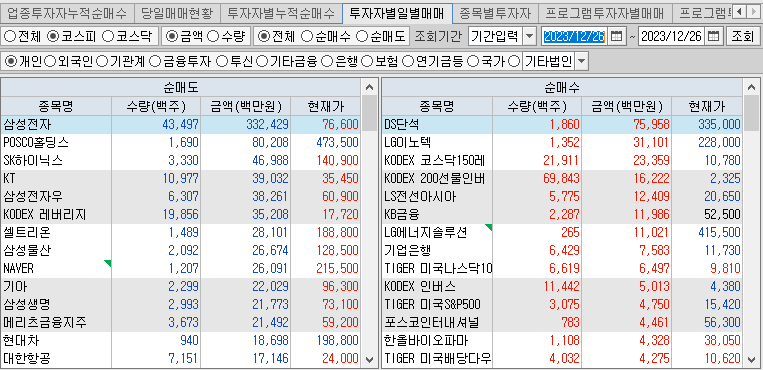Click the KODEX 인버스 row

[x=562, y=287]
